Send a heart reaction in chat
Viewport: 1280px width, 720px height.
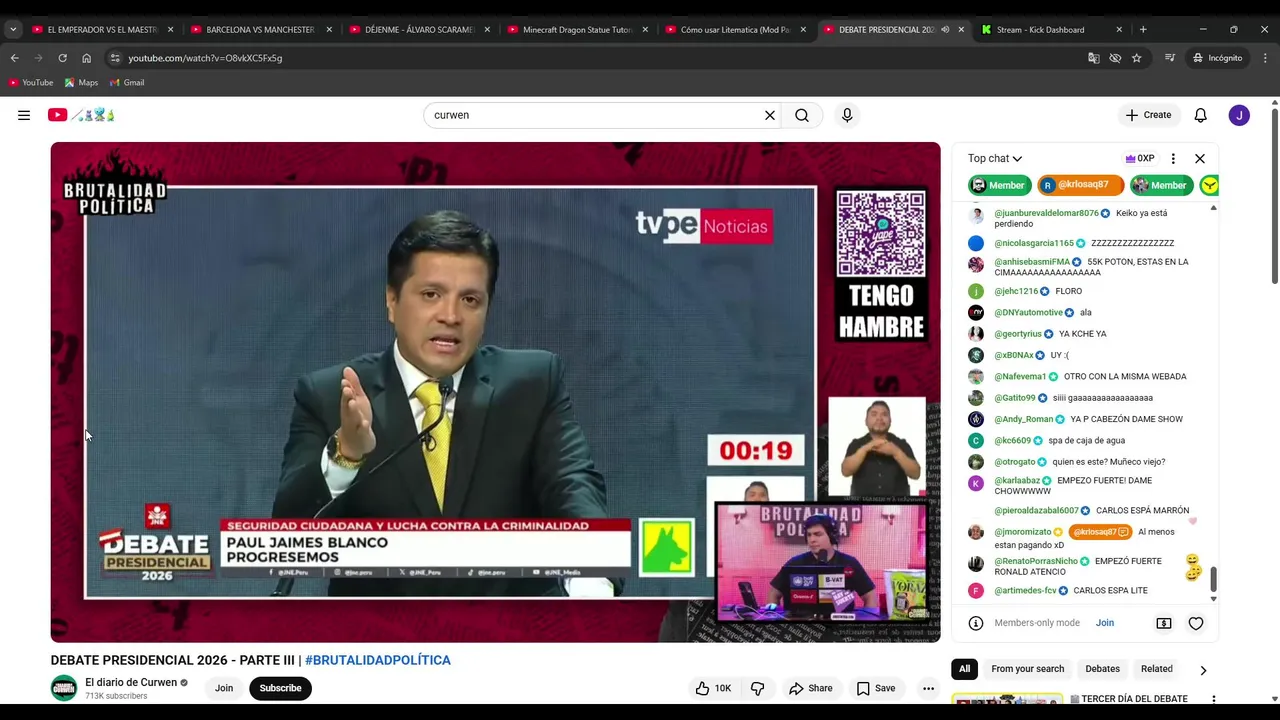tap(1196, 623)
